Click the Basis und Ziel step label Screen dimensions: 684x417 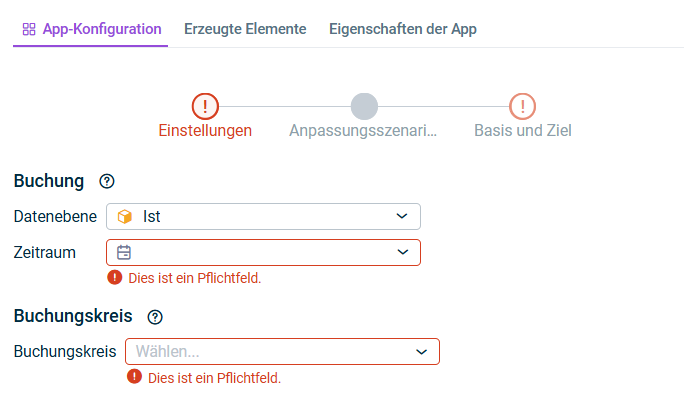click(523, 131)
